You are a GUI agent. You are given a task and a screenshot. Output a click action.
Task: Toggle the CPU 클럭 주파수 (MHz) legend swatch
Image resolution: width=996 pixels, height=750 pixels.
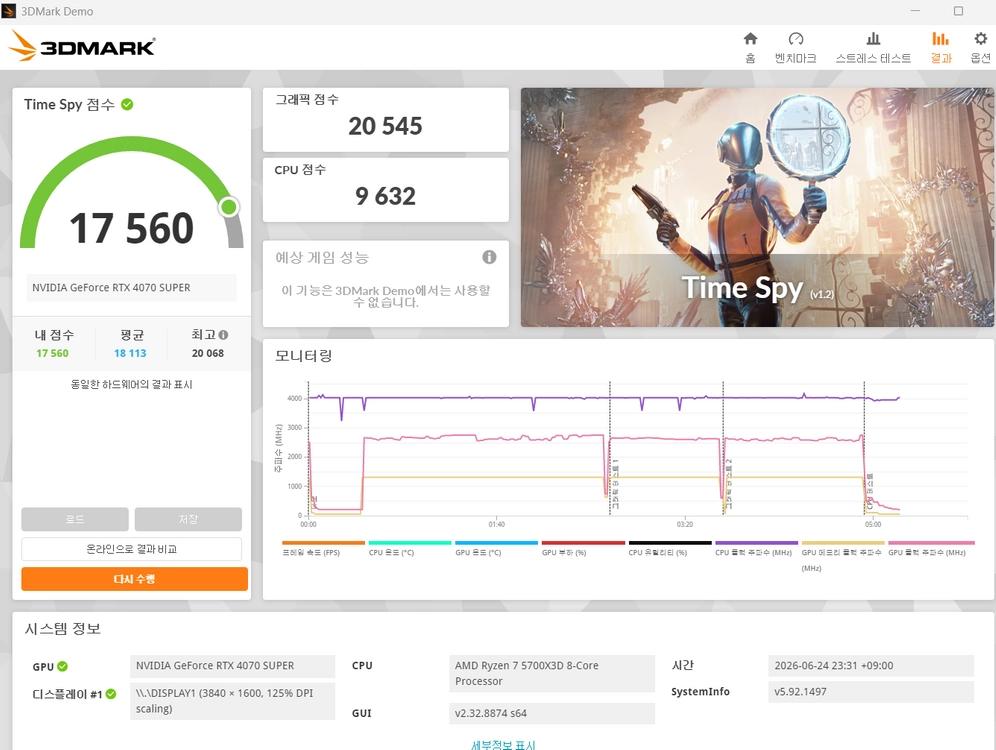coord(757,543)
